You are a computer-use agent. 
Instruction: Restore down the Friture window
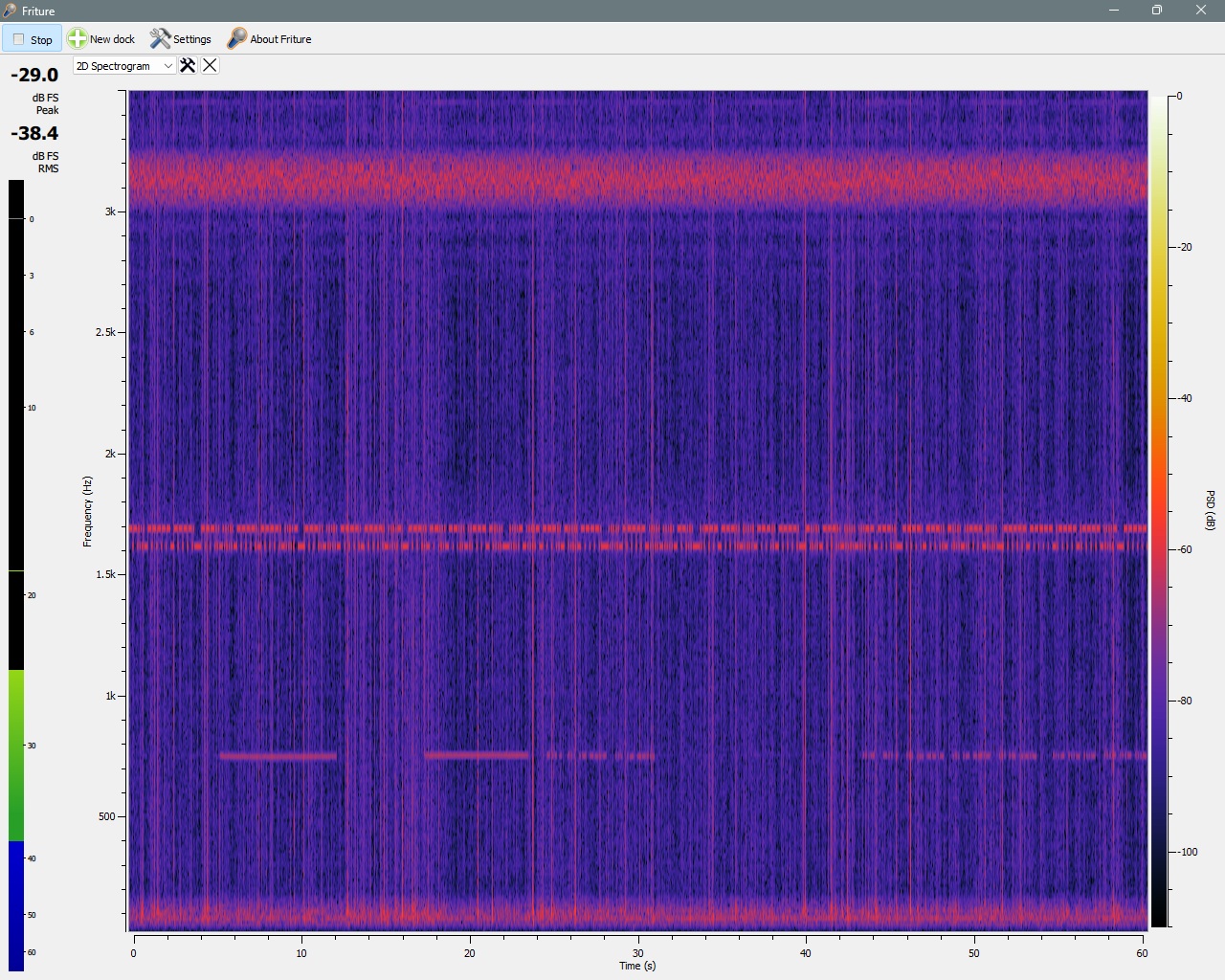[1157, 11]
